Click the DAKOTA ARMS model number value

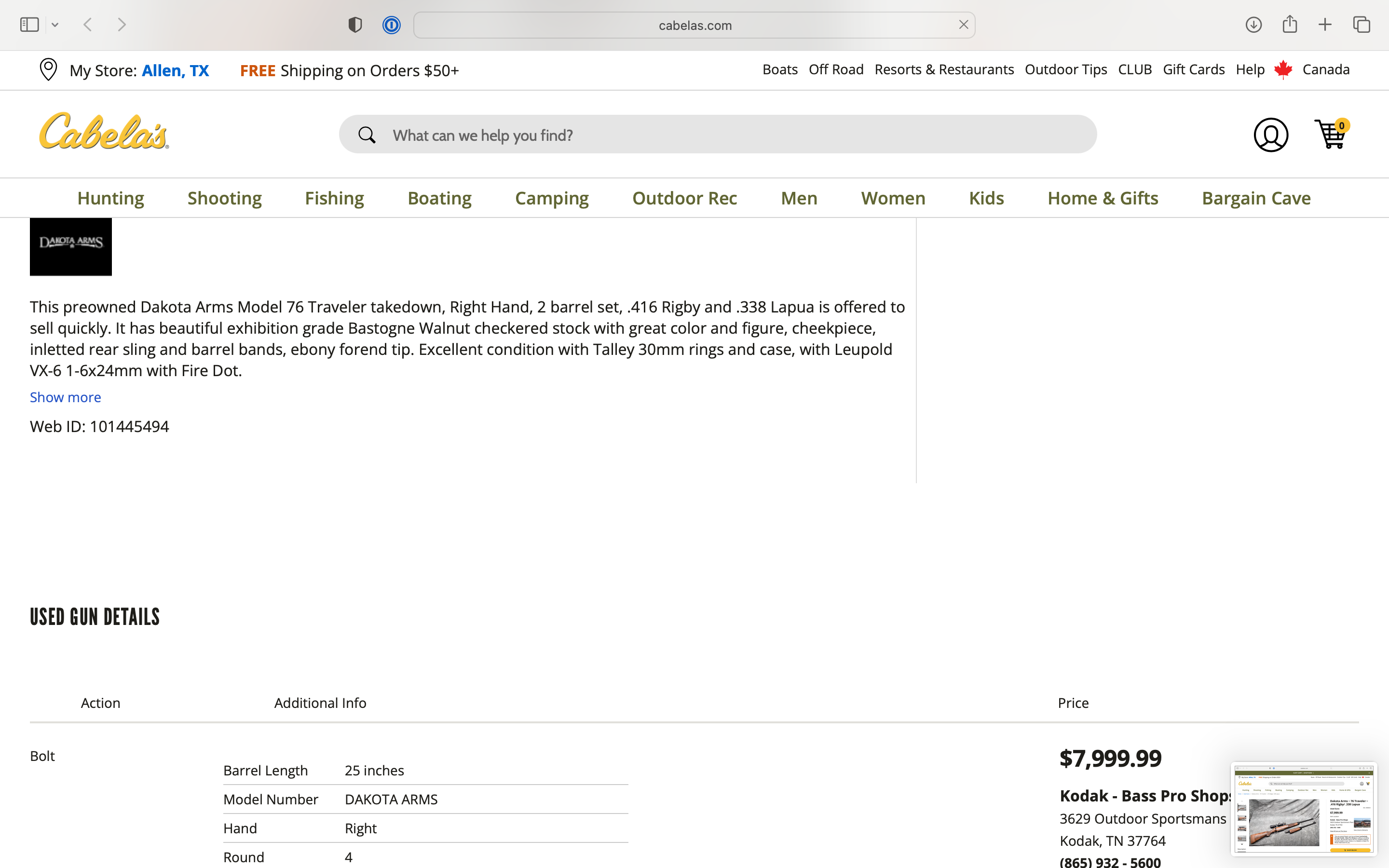pyautogui.click(x=391, y=799)
